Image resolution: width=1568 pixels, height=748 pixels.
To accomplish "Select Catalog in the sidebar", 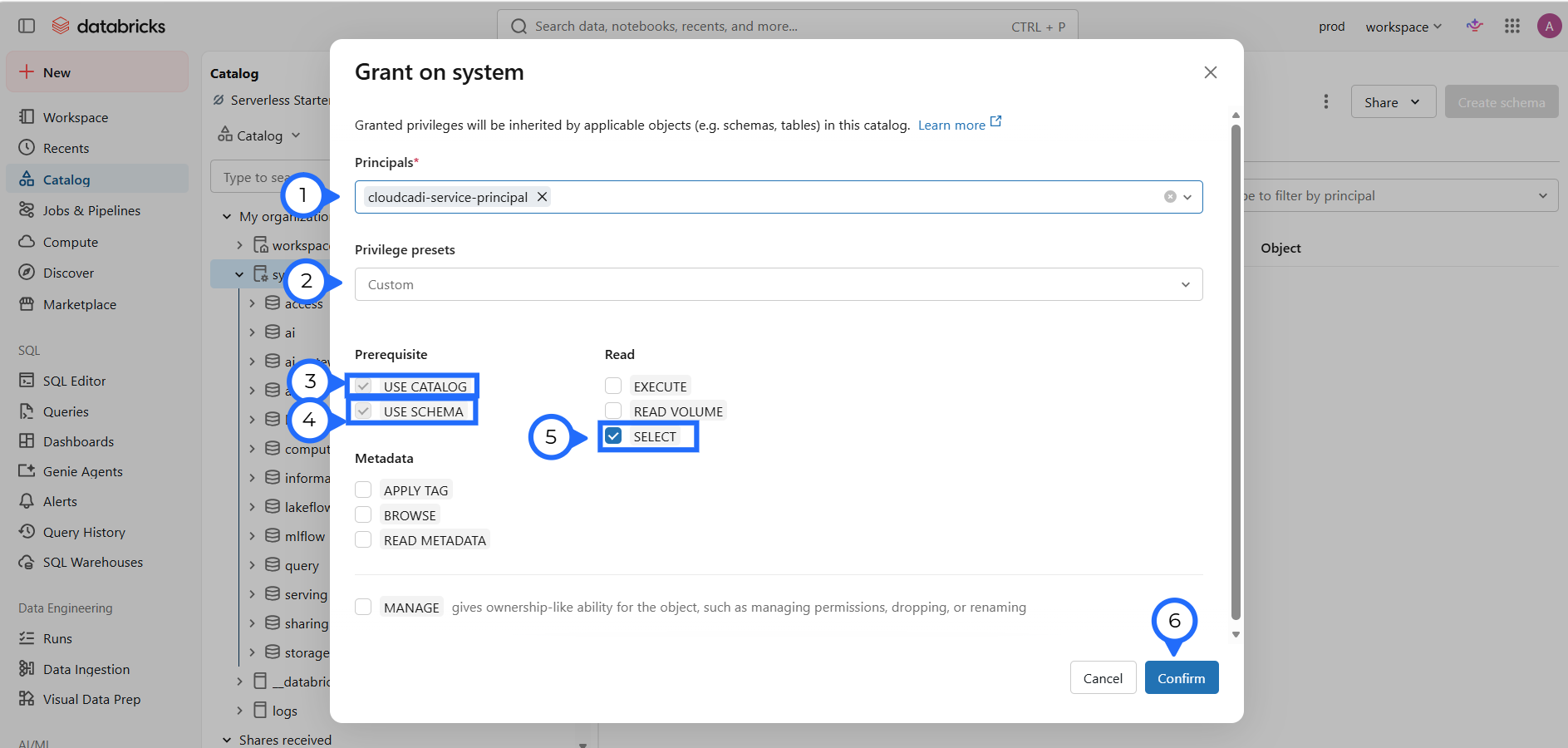I will (x=97, y=180).
